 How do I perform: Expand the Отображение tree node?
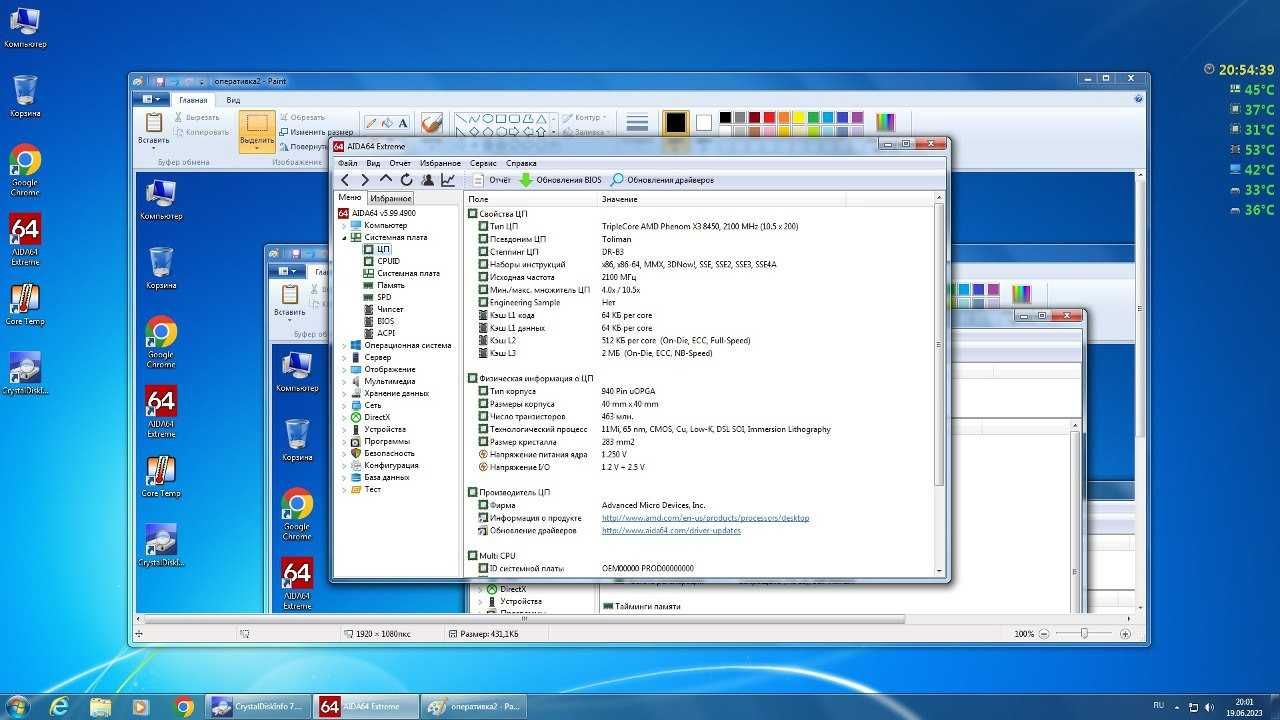point(344,369)
